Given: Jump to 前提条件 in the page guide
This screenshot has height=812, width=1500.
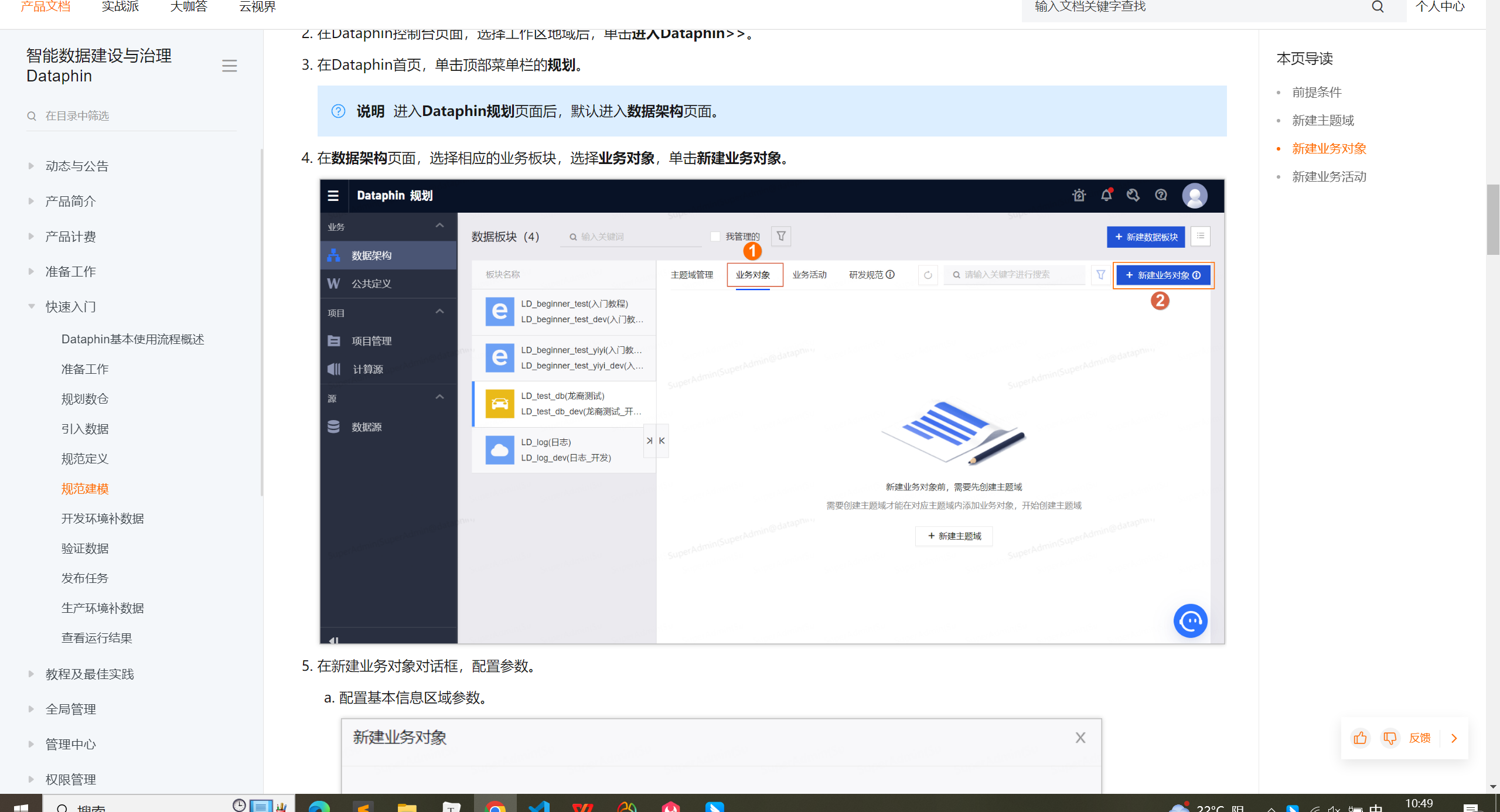Looking at the screenshot, I should tap(1317, 92).
